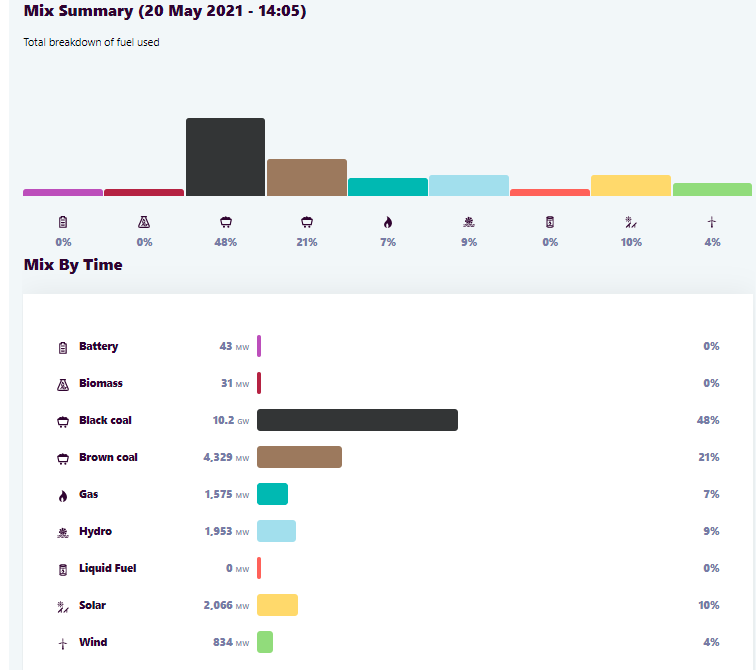Click the teal Gas horizontal bar
Screen dimensions: 756x670
pyautogui.click(x=272, y=494)
